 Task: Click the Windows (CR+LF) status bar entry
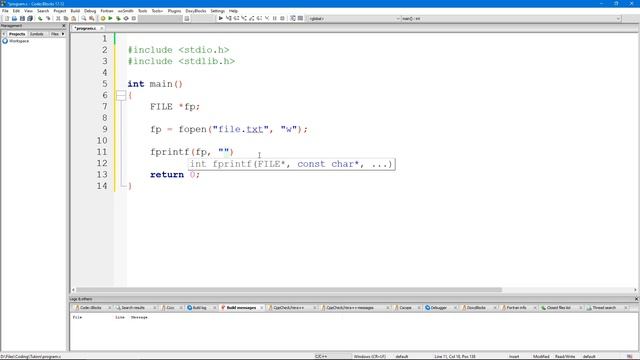[x=369, y=357]
